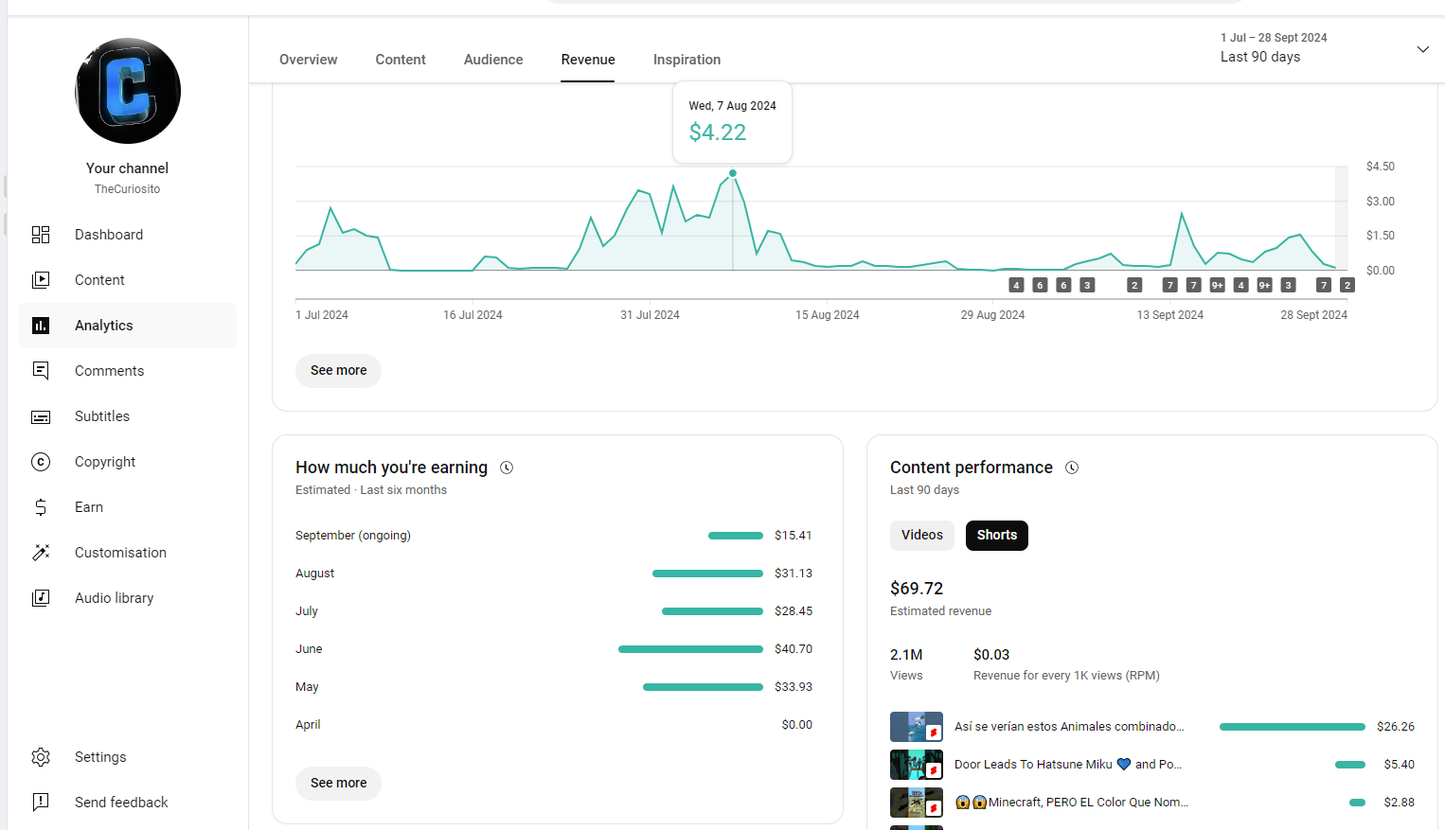Open the Settings gear icon
Viewport: 1445px width, 830px height.
pyautogui.click(x=41, y=757)
